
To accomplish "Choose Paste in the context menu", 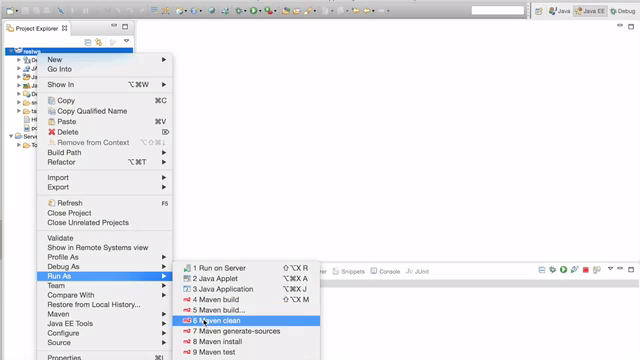I will (x=104, y=122).
